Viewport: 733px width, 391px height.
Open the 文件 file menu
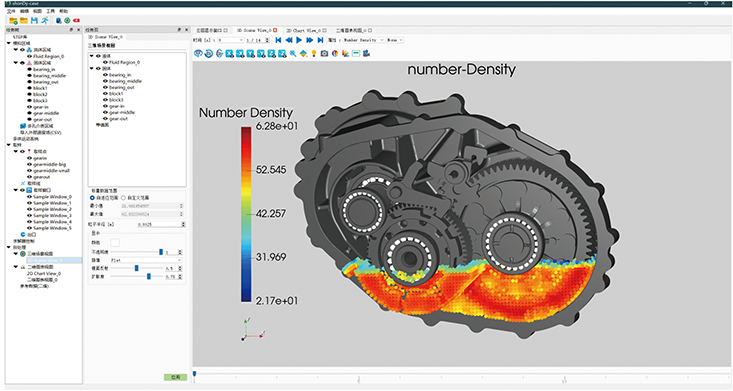pyautogui.click(x=11, y=11)
